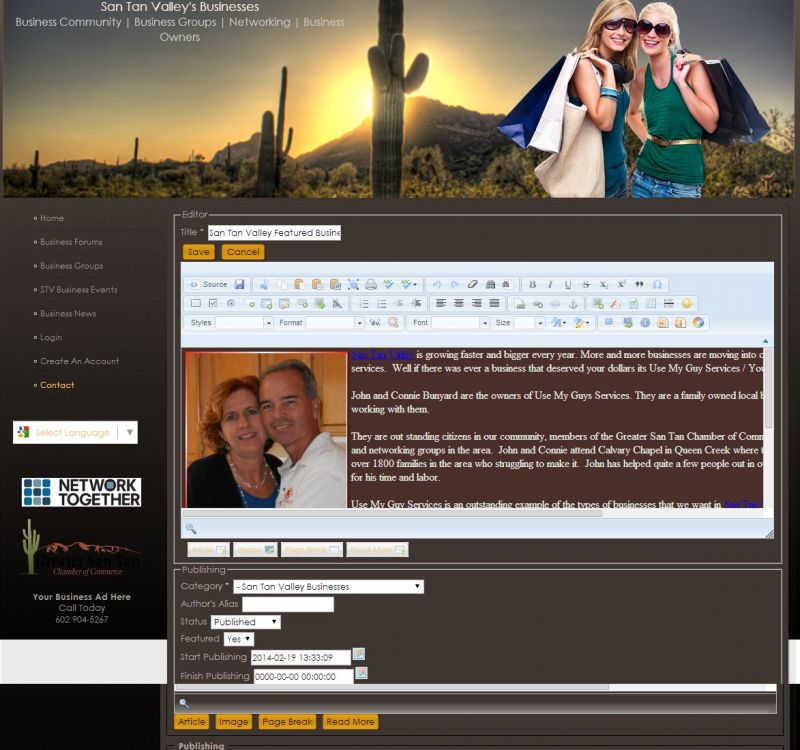Screen dimensions: 800x750
Task: Open the Select Language dropdown
Action: point(76,433)
